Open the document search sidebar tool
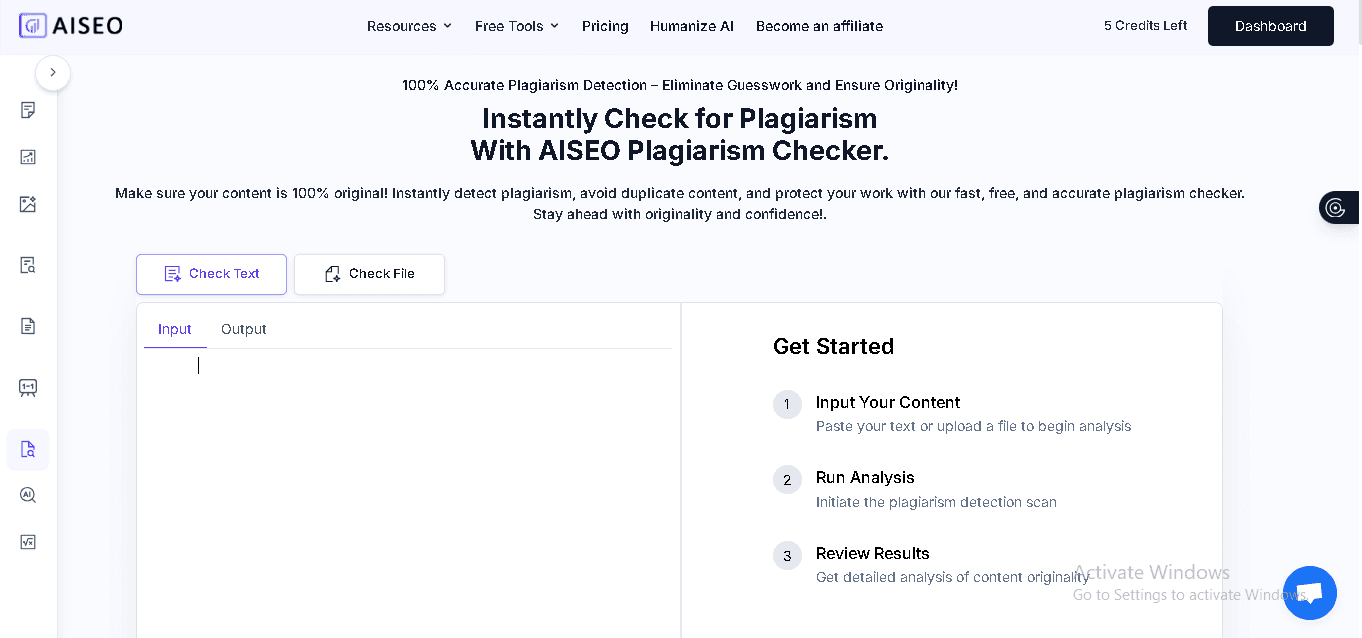This screenshot has width=1362, height=638. click(27, 265)
